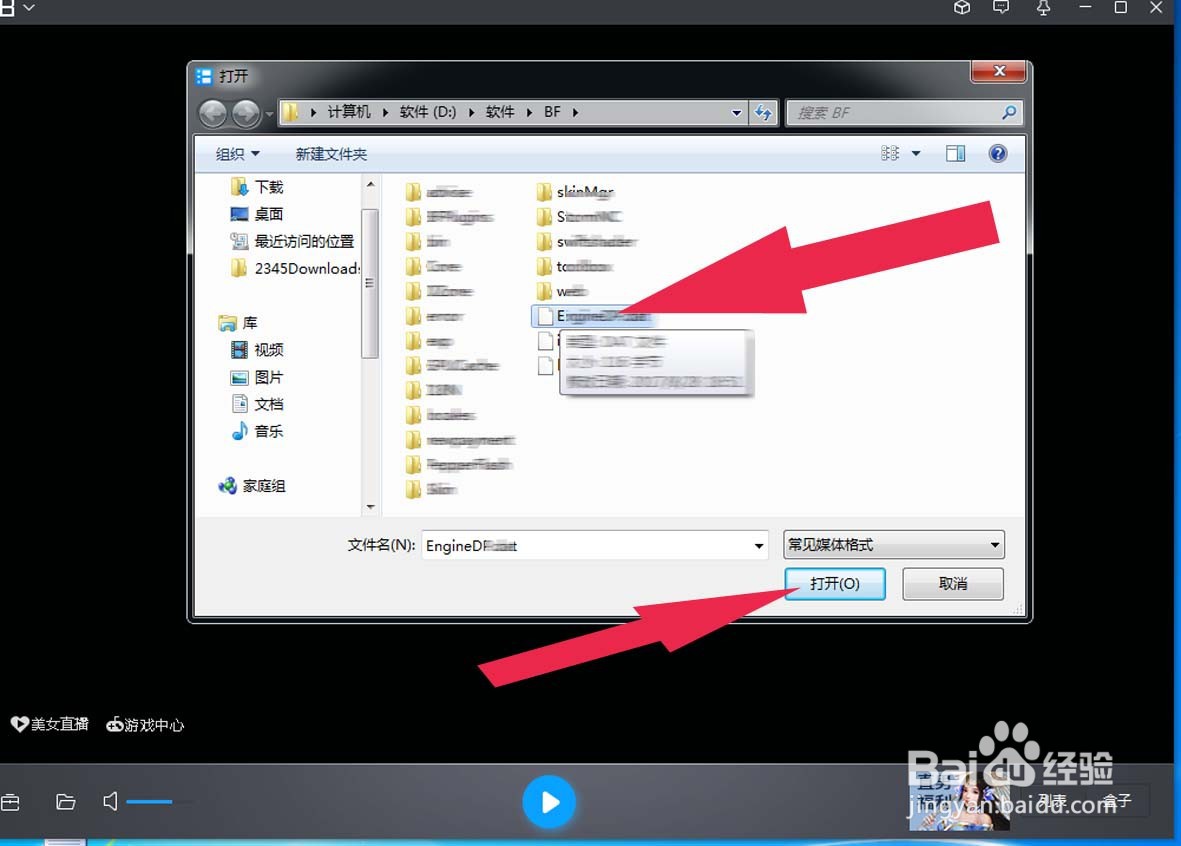Open the recent locations dropdown beside the Forward arrow
This screenshot has height=846, width=1181.
click(x=269, y=115)
